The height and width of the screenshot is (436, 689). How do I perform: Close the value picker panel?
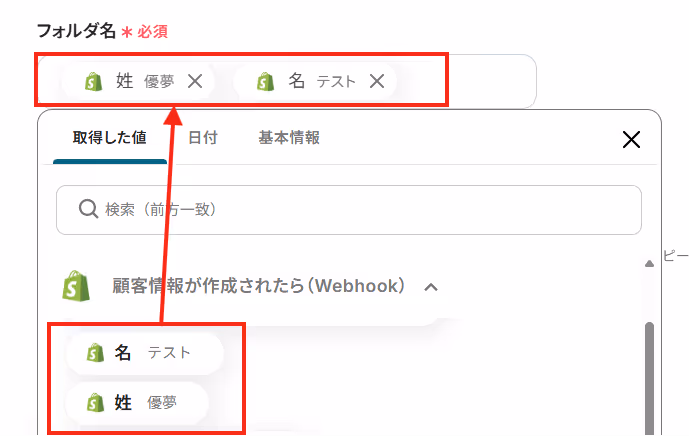point(631,139)
